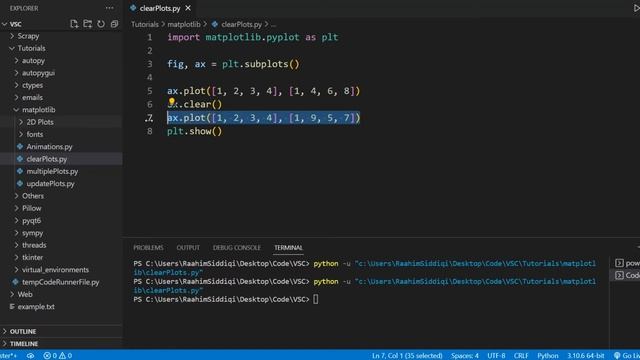The width and height of the screenshot is (640, 360).
Task: Click line number 3 in the gutter
Action: point(150,64)
